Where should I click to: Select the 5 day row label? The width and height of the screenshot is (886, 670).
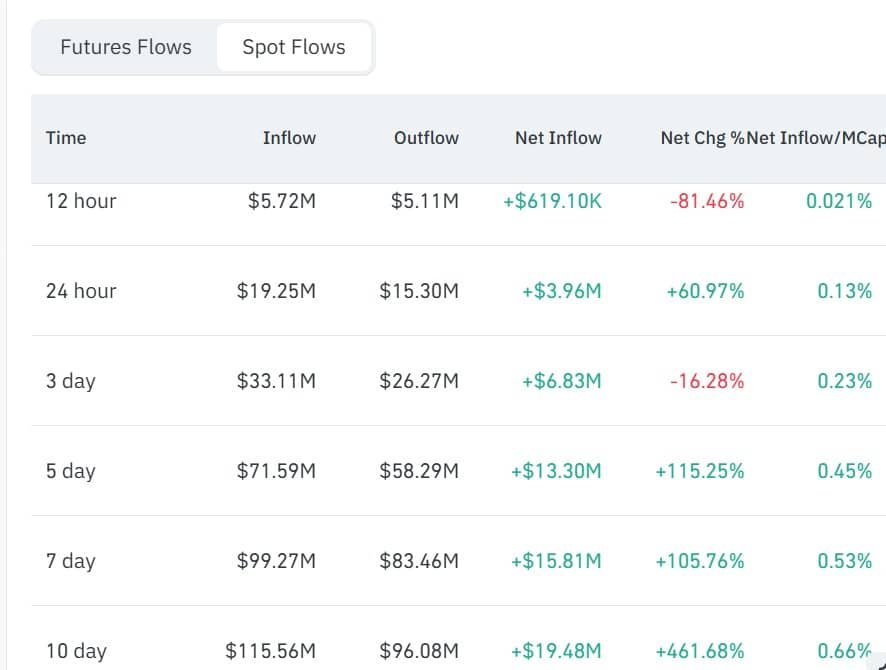(71, 471)
